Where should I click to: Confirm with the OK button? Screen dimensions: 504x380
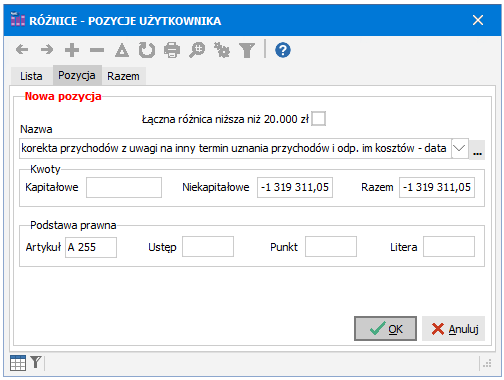pyautogui.click(x=385, y=329)
